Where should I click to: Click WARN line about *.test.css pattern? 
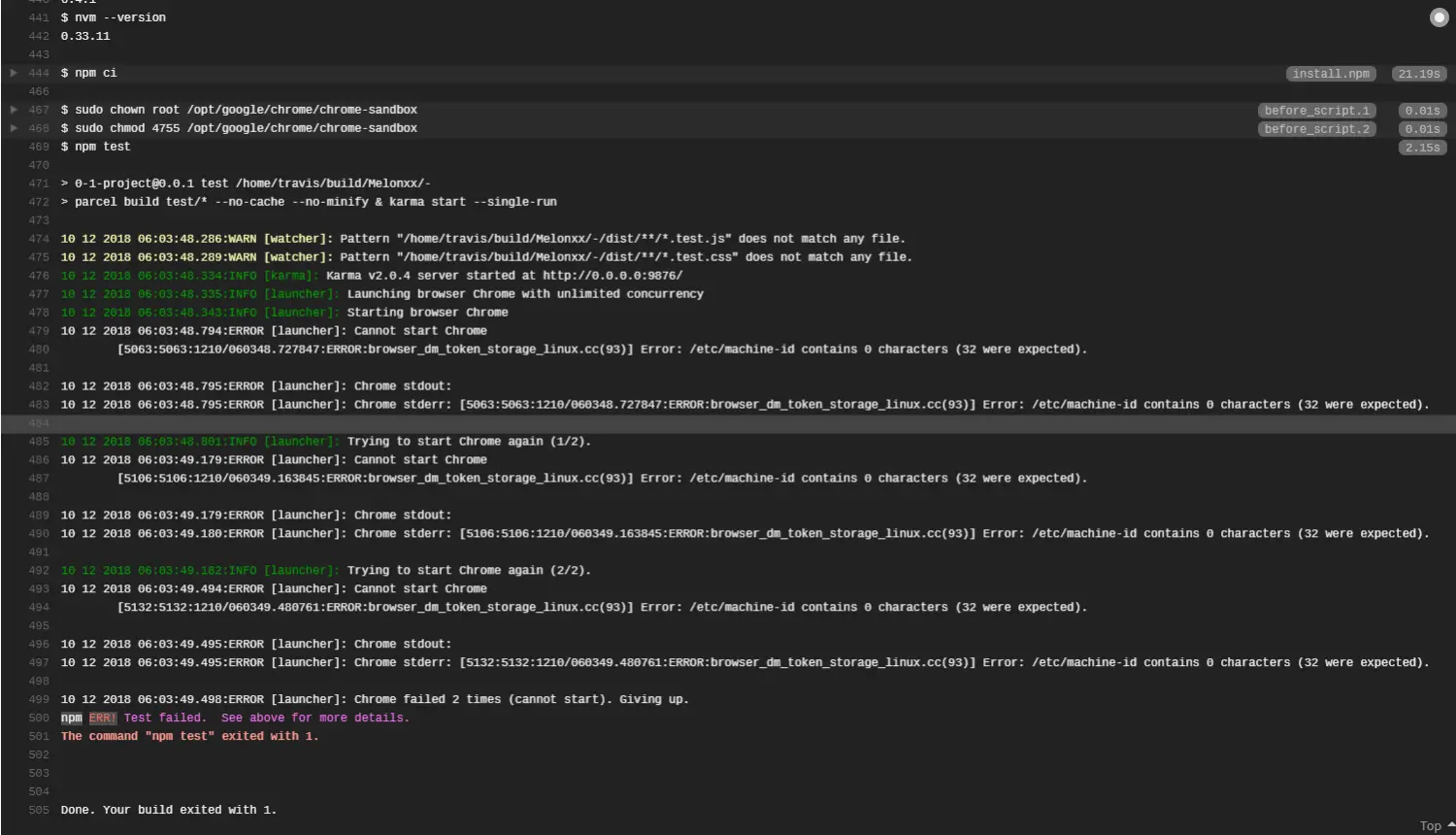point(486,257)
